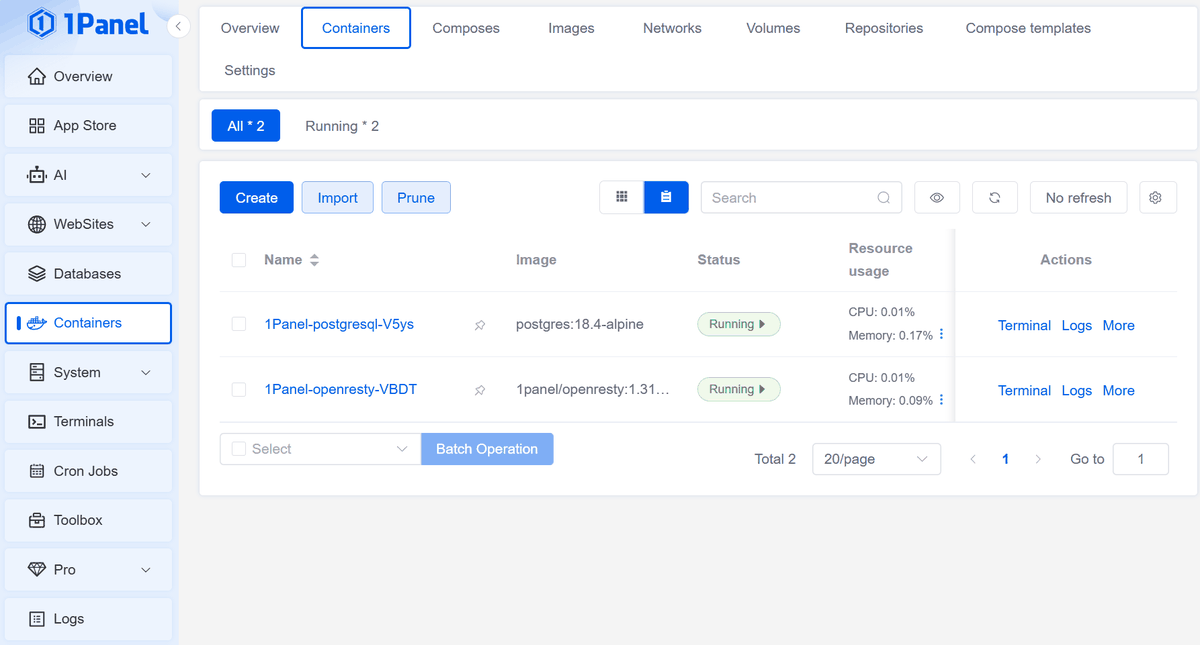The image size is (1200, 645).
Task: Refresh the container list
Action: click(995, 198)
